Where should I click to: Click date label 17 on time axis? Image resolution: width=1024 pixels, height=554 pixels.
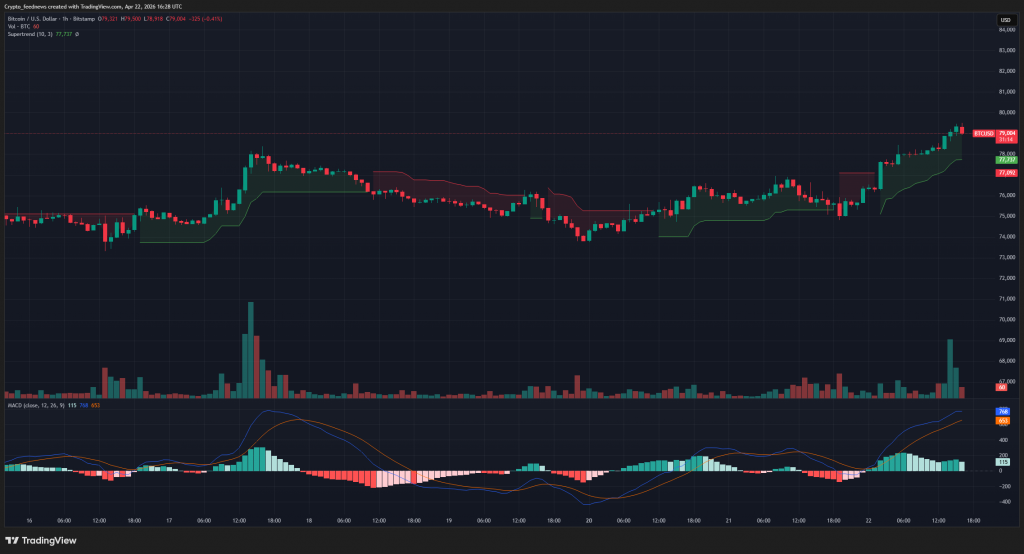coord(169,521)
